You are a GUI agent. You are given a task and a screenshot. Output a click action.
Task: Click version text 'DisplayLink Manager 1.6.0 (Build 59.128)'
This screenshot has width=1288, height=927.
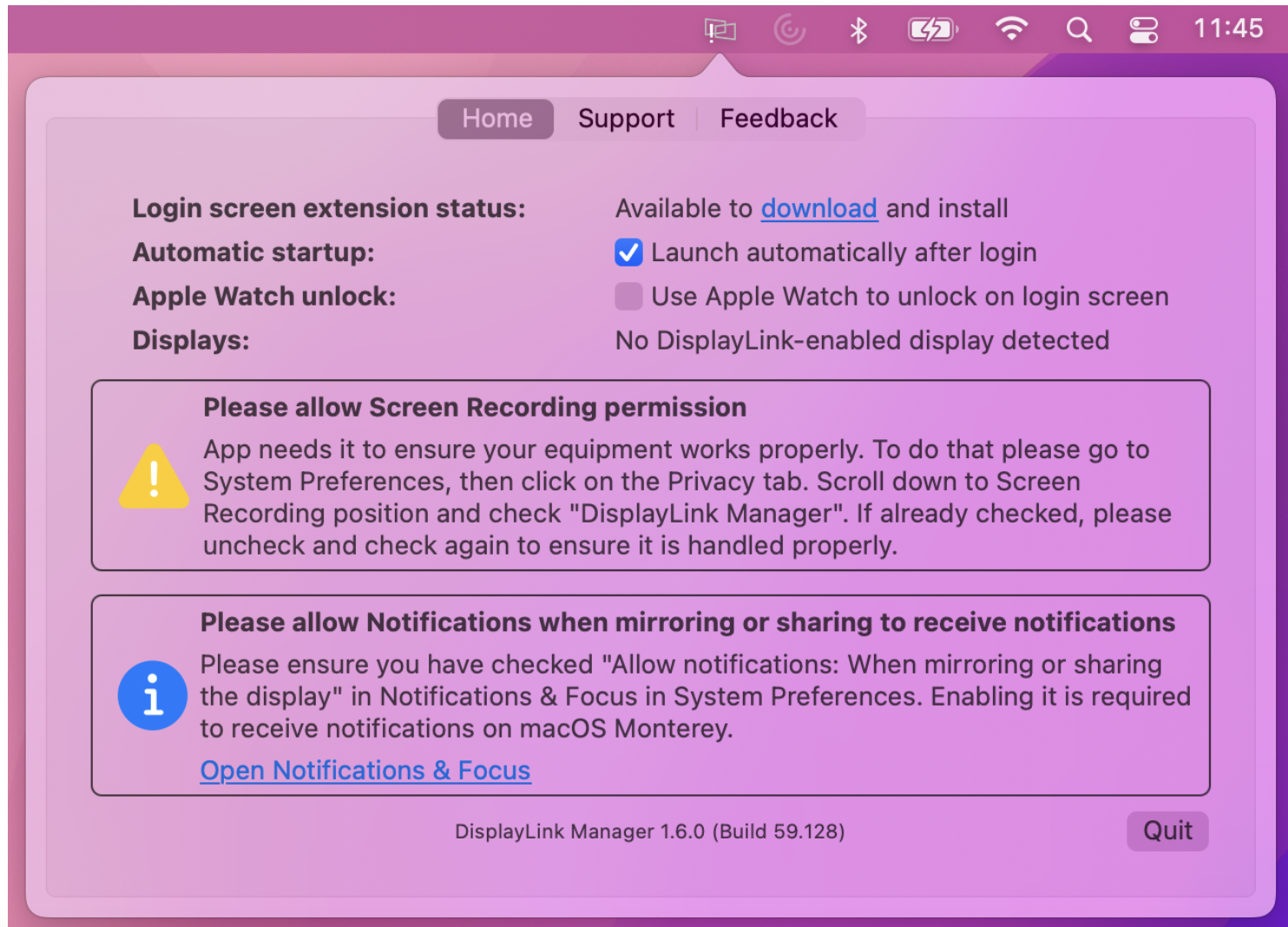coord(649,832)
